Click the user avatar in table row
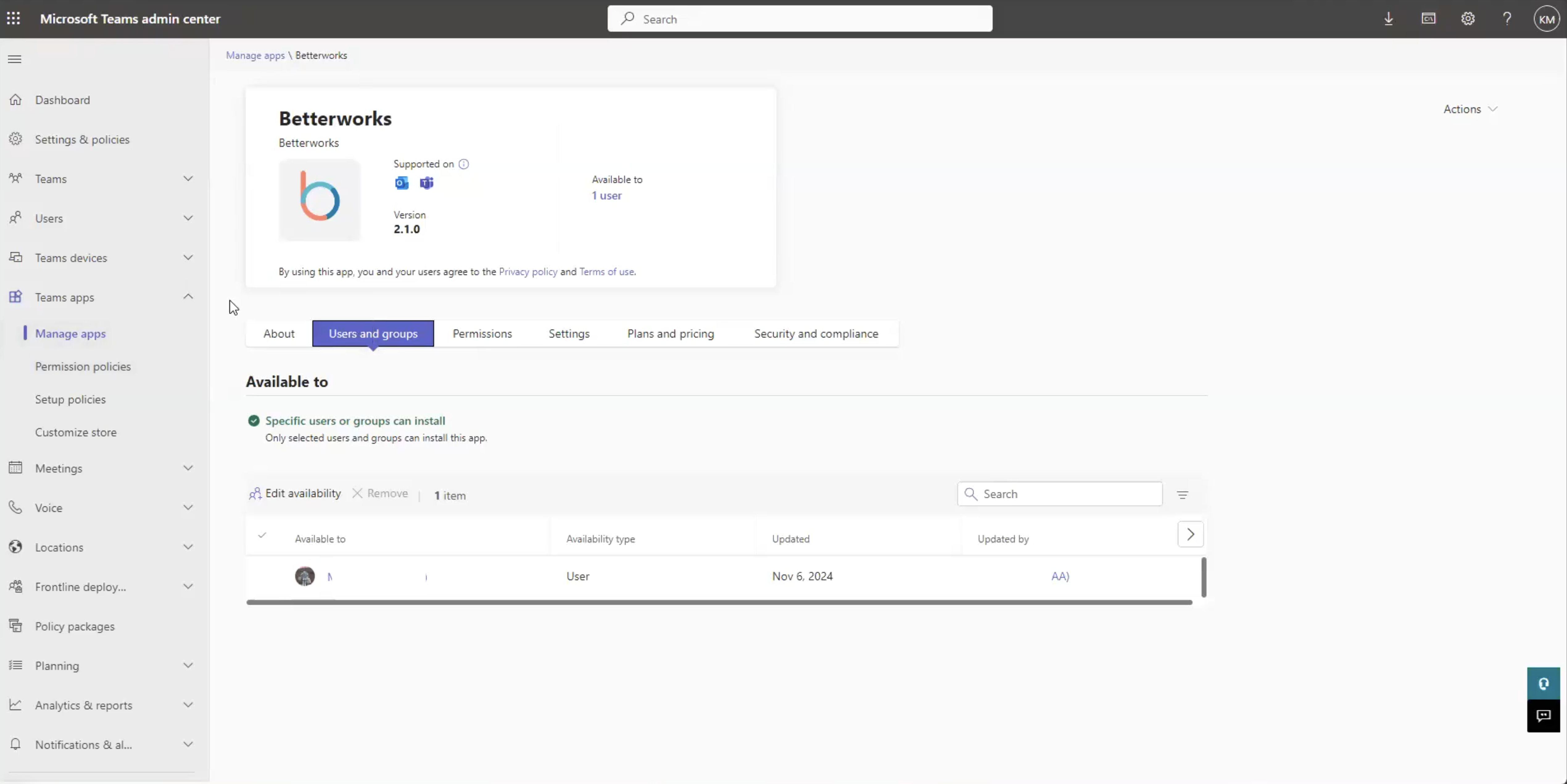The height and width of the screenshot is (784, 1567). pos(305,576)
